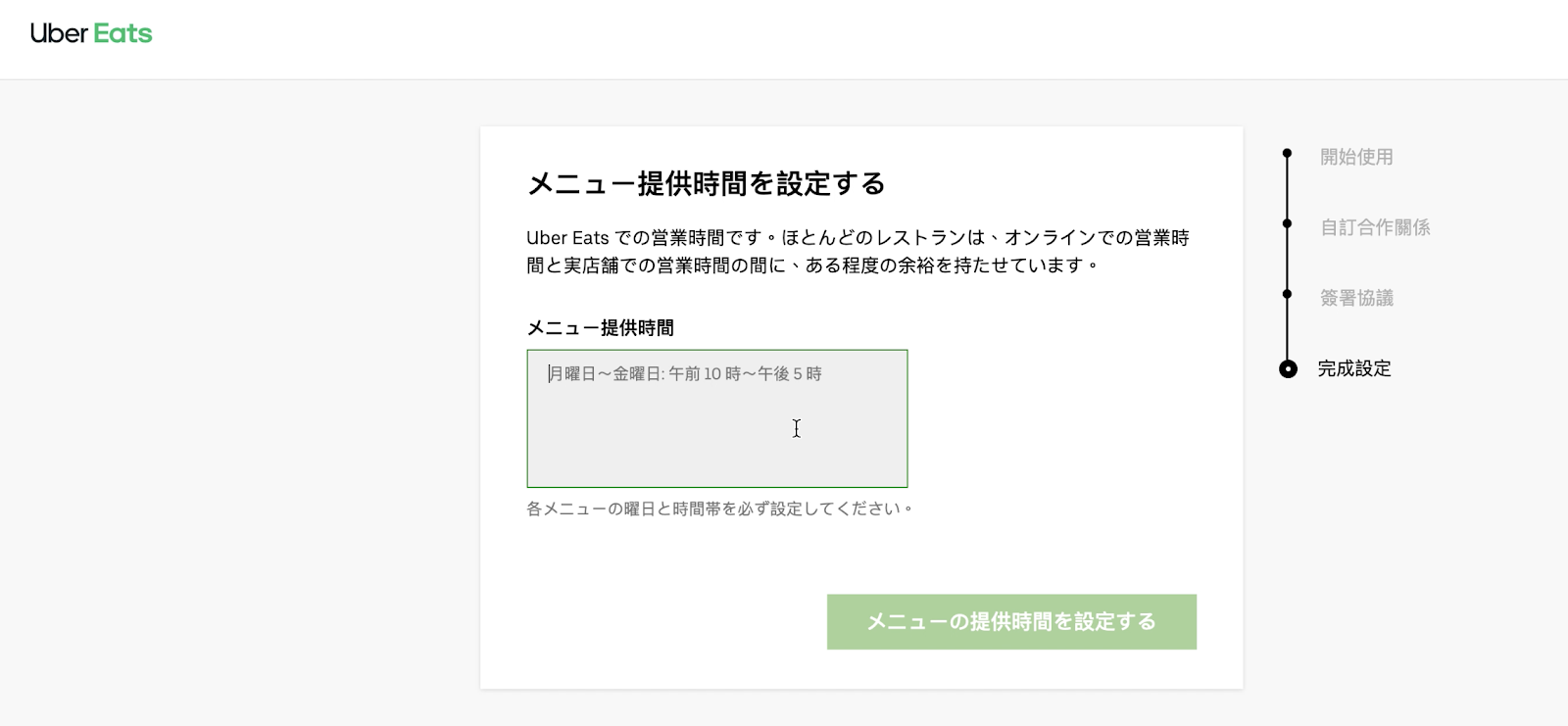Click the メニュー提供時間 field label
This screenshot has width=1568, height=726.
[x=601, y=328]
